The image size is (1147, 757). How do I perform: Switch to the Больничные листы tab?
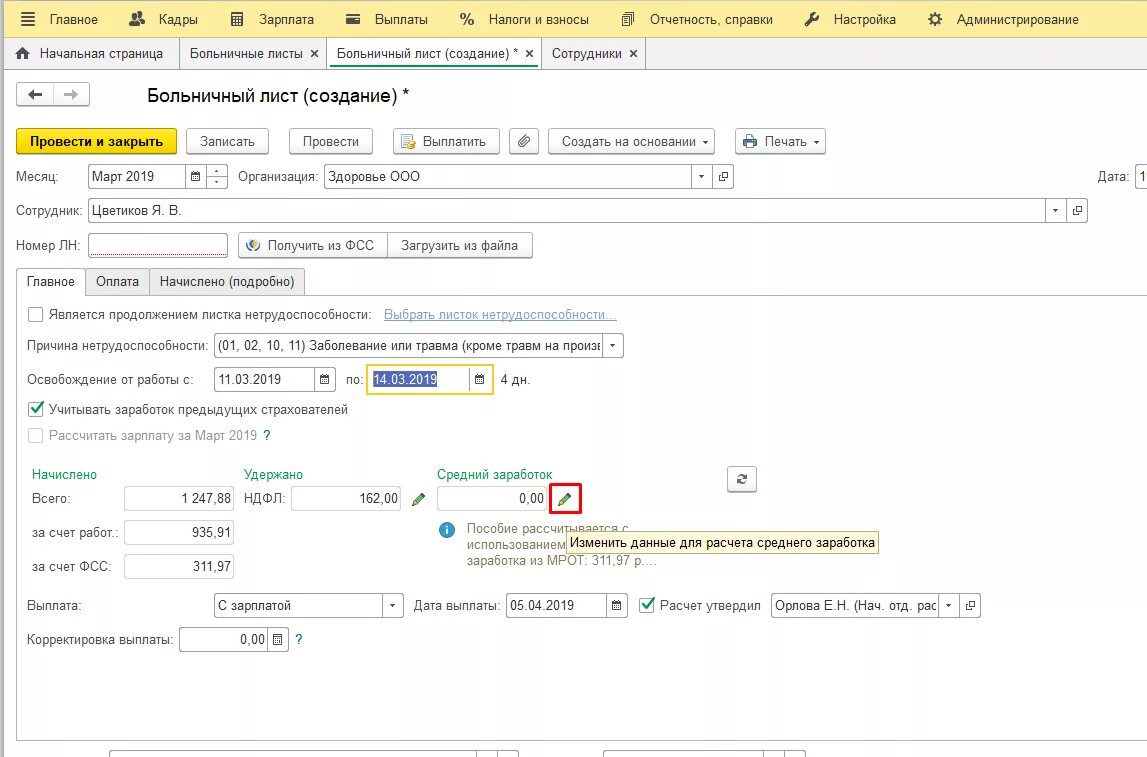coord(246,53)
